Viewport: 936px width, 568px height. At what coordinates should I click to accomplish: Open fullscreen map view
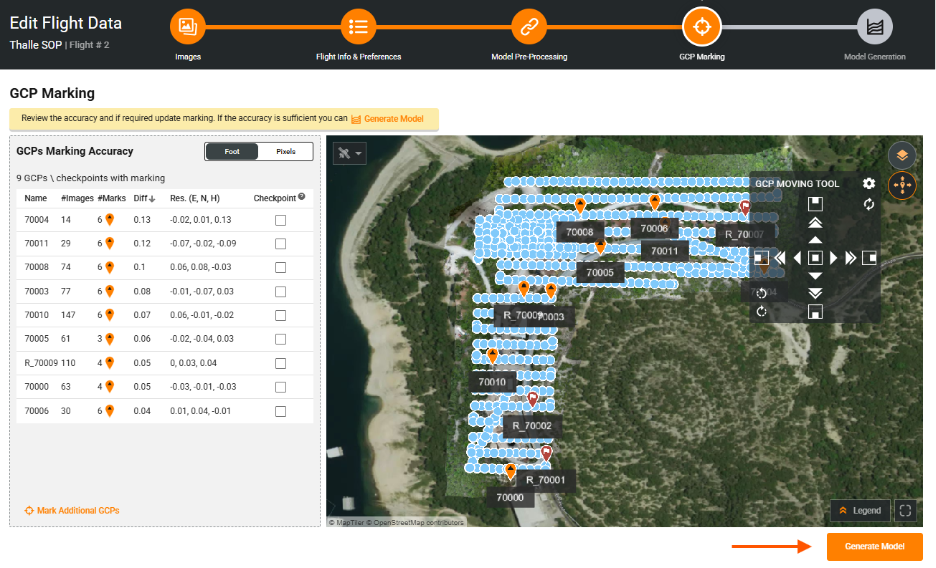click(x=905, y=510)
